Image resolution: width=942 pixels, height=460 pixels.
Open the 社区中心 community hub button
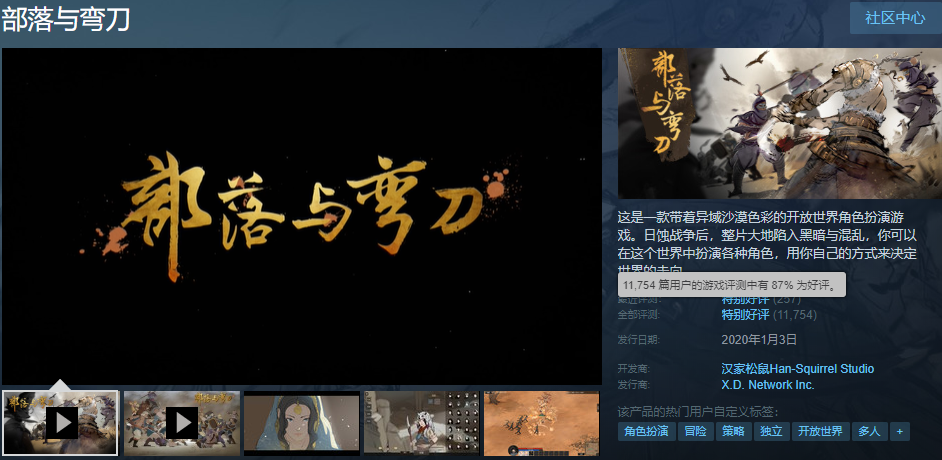tap(895, 18)
